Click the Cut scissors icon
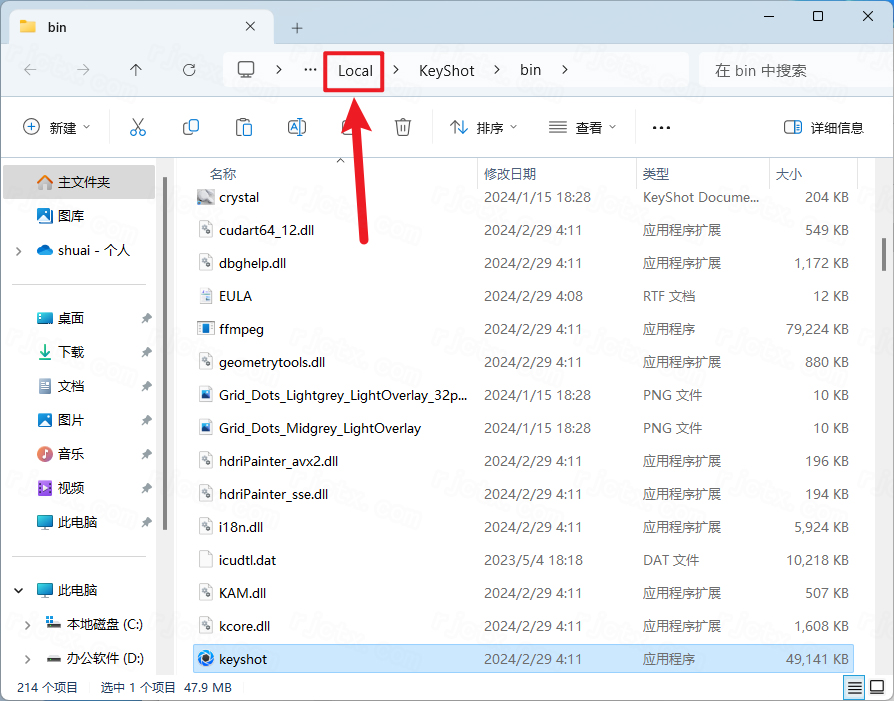Image resolution: width=894 pixels, height=701 pixels. 137,127
